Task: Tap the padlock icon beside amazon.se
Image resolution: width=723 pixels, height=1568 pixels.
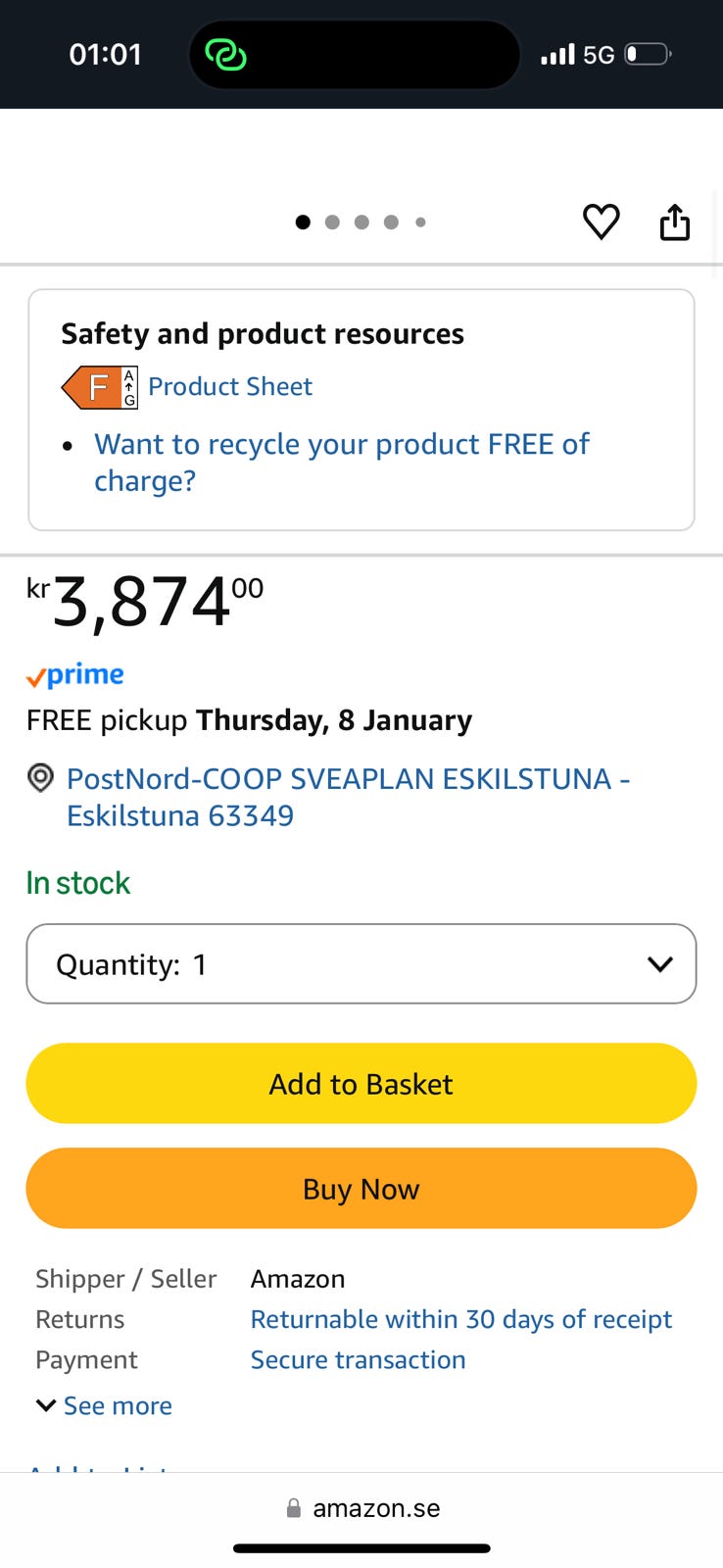Action: tap(293, 1508)
